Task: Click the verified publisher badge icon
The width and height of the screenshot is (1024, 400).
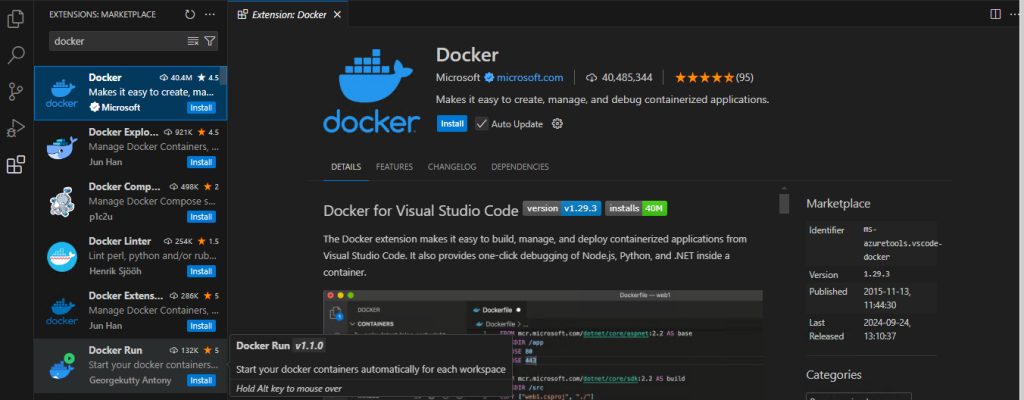Action: tap(488, 77)
